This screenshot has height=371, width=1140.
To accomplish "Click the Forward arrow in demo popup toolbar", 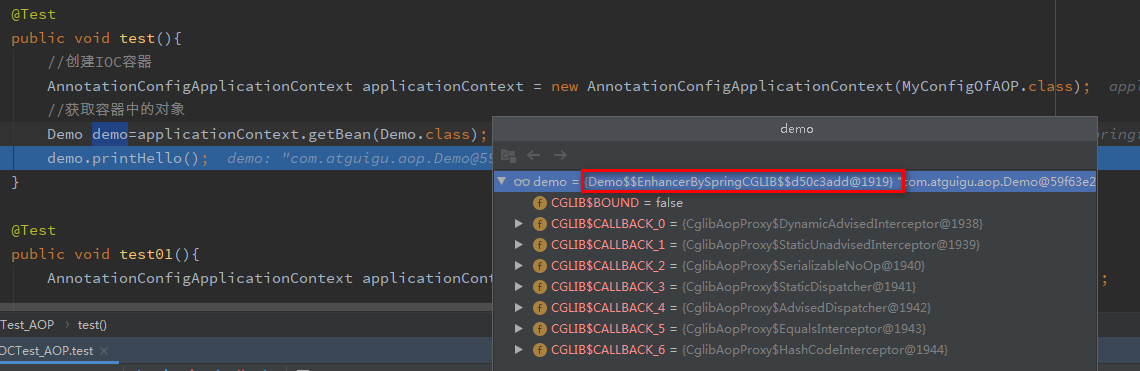I will click(x=560, y=155).
